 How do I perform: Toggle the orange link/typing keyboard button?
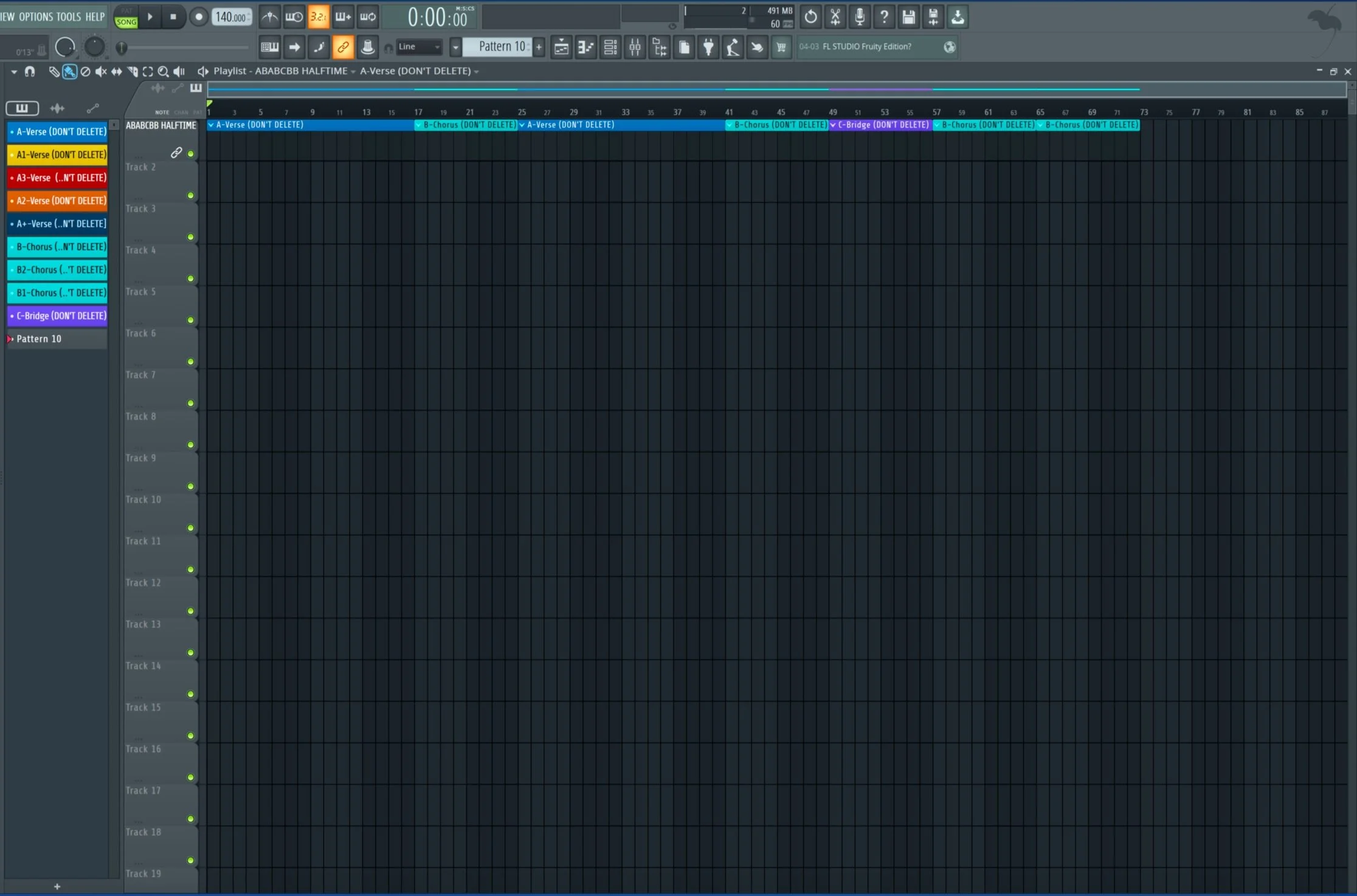coord(343,47)
